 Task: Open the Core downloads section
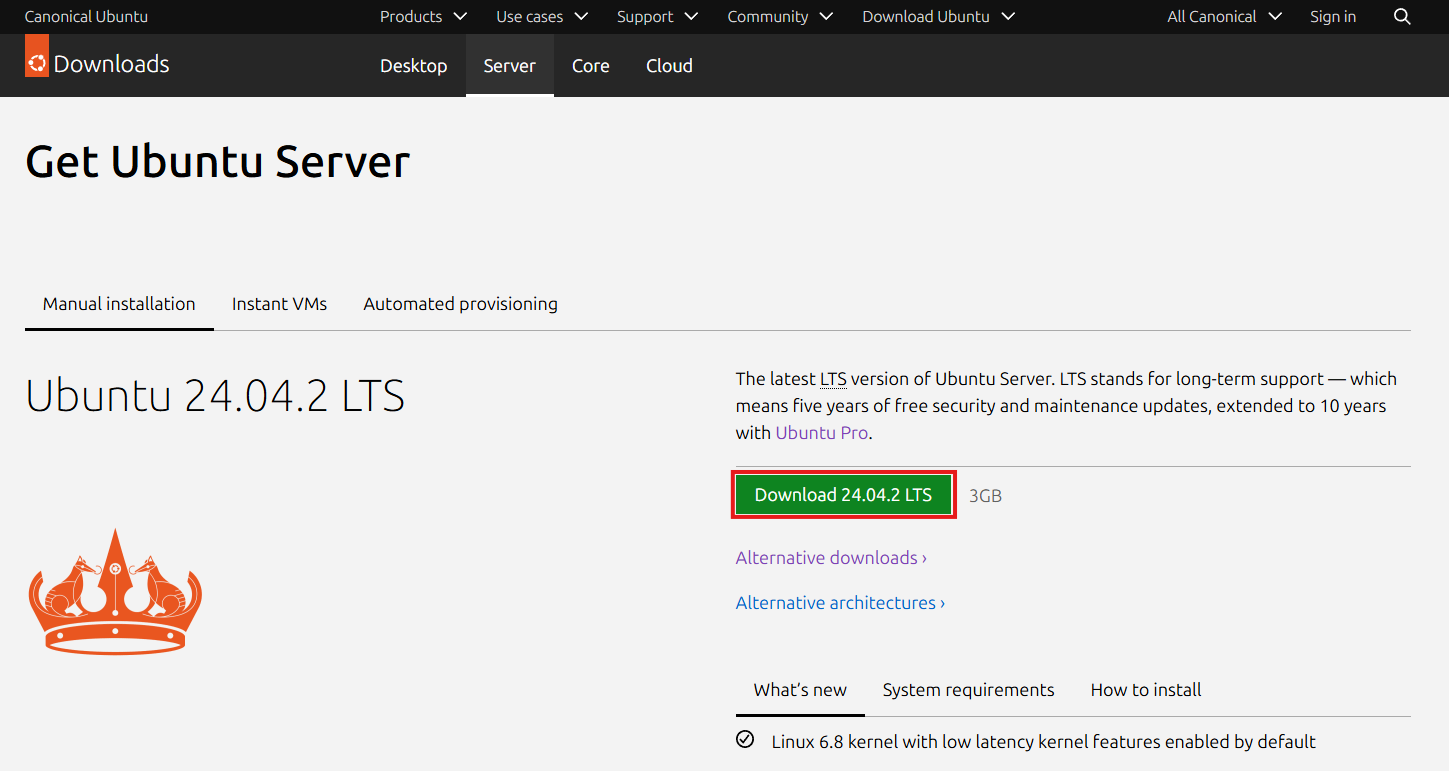click(591, 66)
